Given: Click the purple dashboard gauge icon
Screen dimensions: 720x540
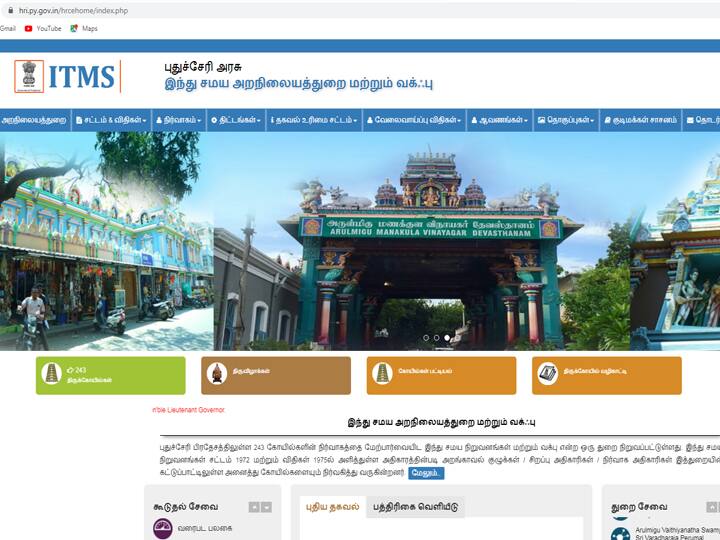Looking at the screenshot, I should [163, 529].
